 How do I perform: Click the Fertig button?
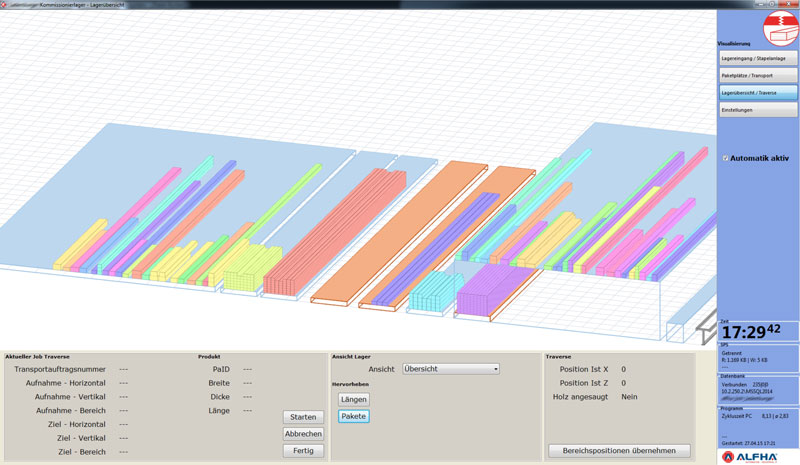pyautogui.click(x=303, y=450)
